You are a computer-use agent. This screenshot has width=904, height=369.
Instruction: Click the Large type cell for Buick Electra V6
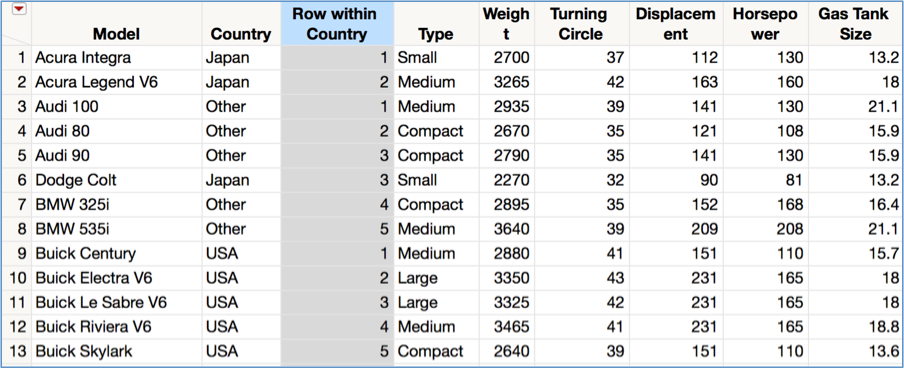417,278
